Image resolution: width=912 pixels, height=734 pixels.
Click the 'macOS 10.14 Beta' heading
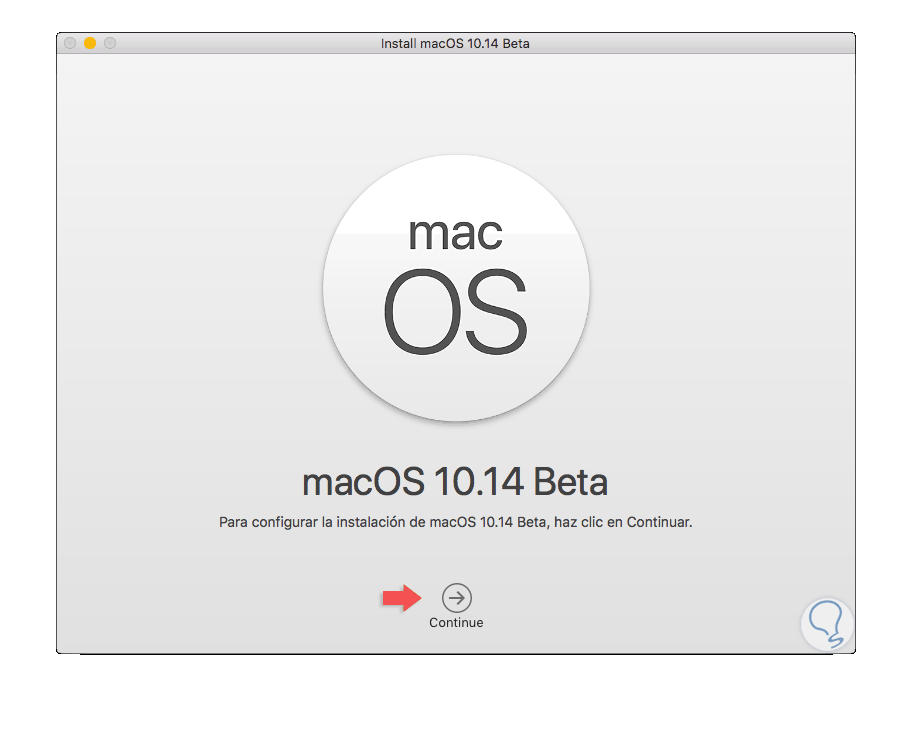[x=455, y=482]
